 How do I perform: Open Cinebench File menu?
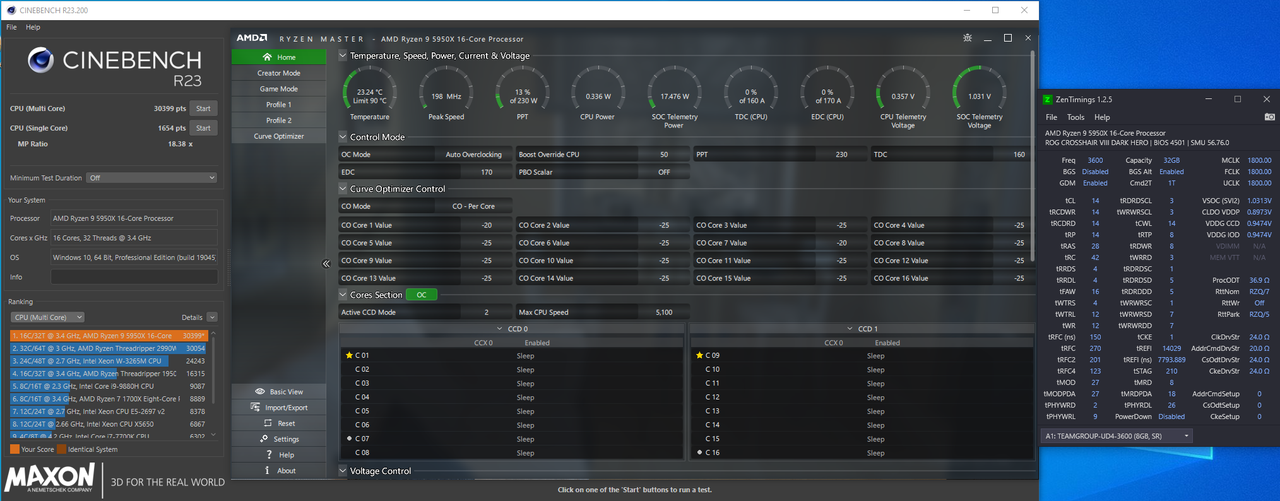click(x=11, y=27)
